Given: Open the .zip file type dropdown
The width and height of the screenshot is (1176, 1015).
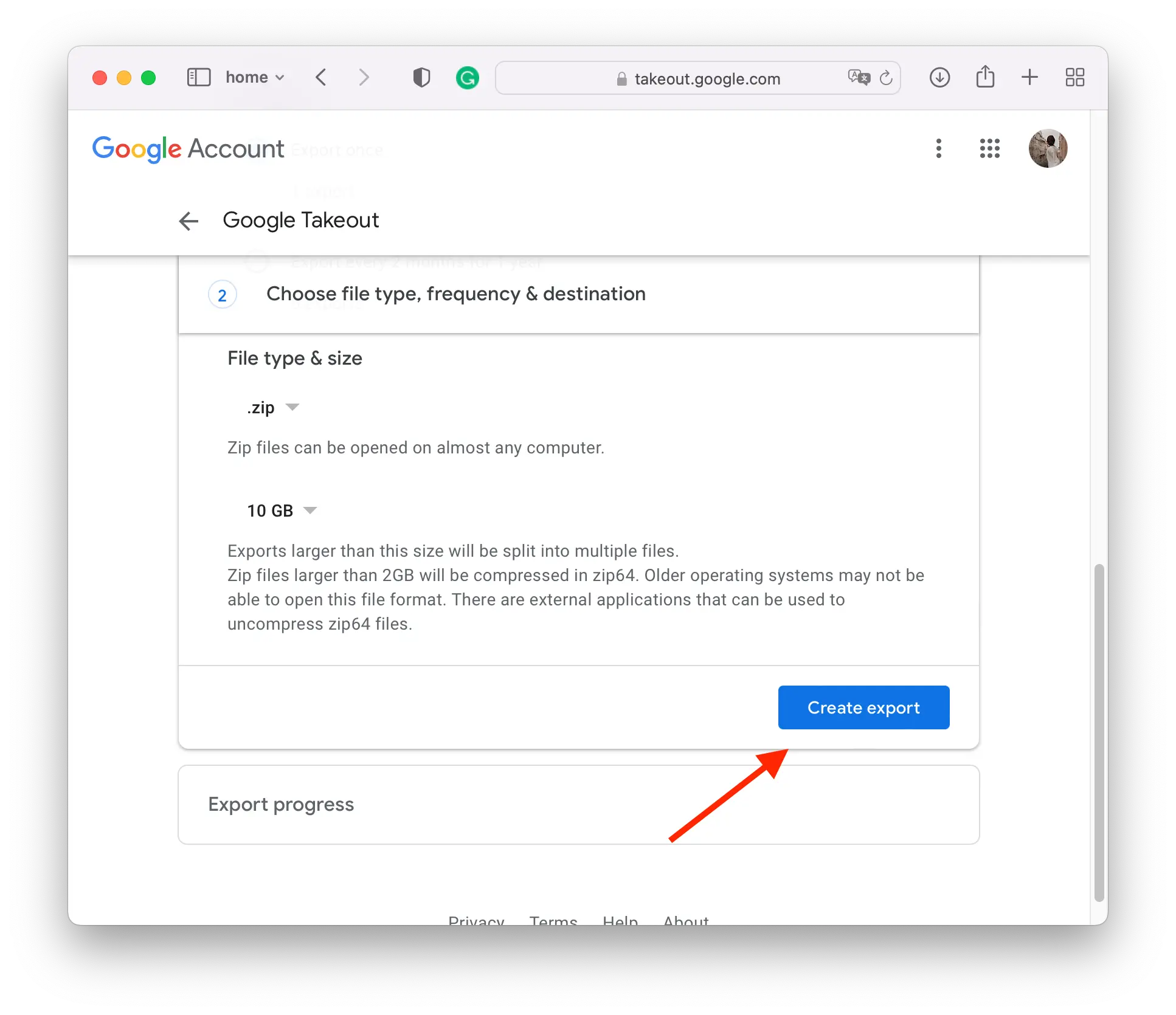Looking at the screenshot, I should [x=273, y=407].
